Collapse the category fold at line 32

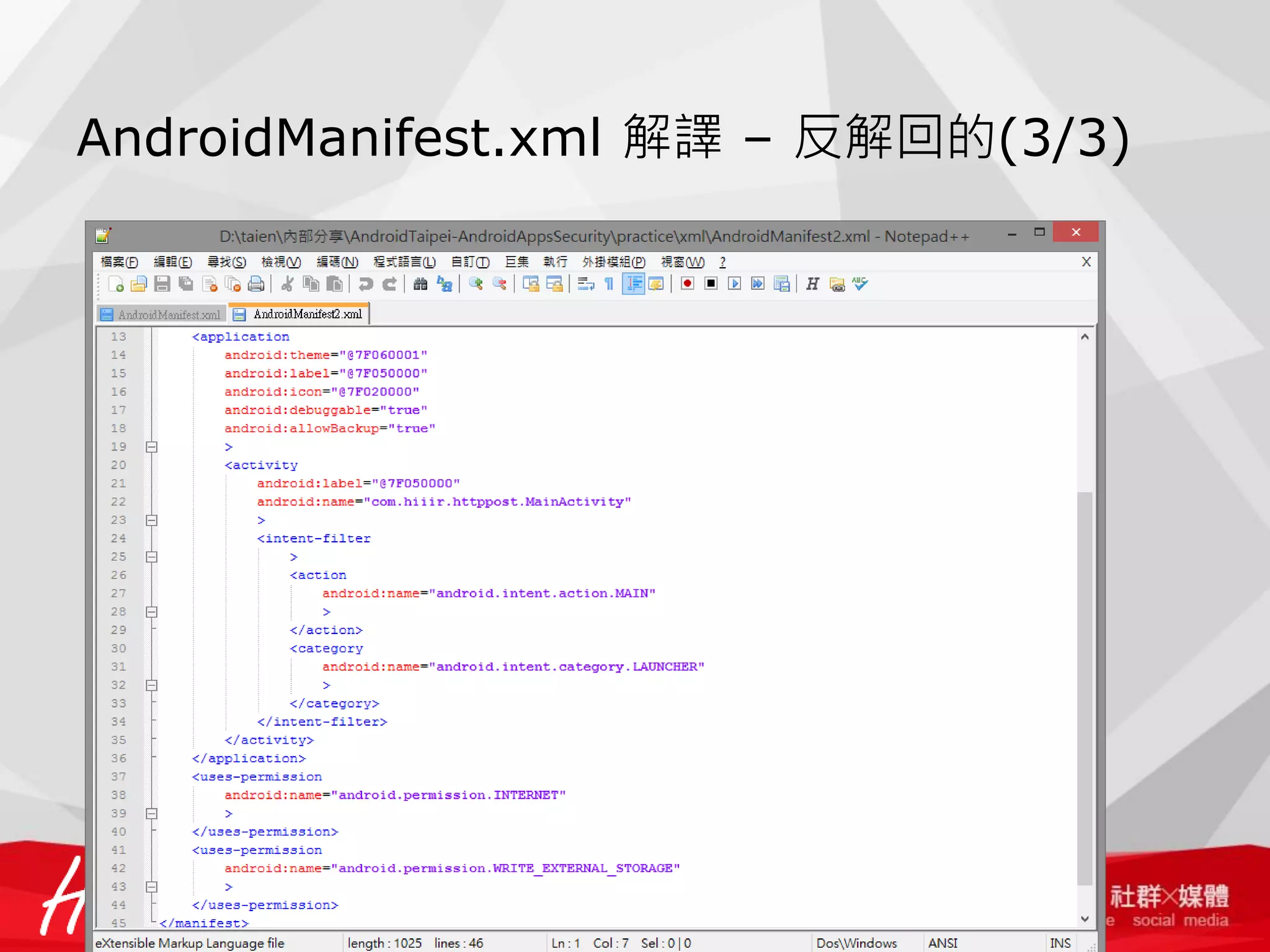(151, 685)
